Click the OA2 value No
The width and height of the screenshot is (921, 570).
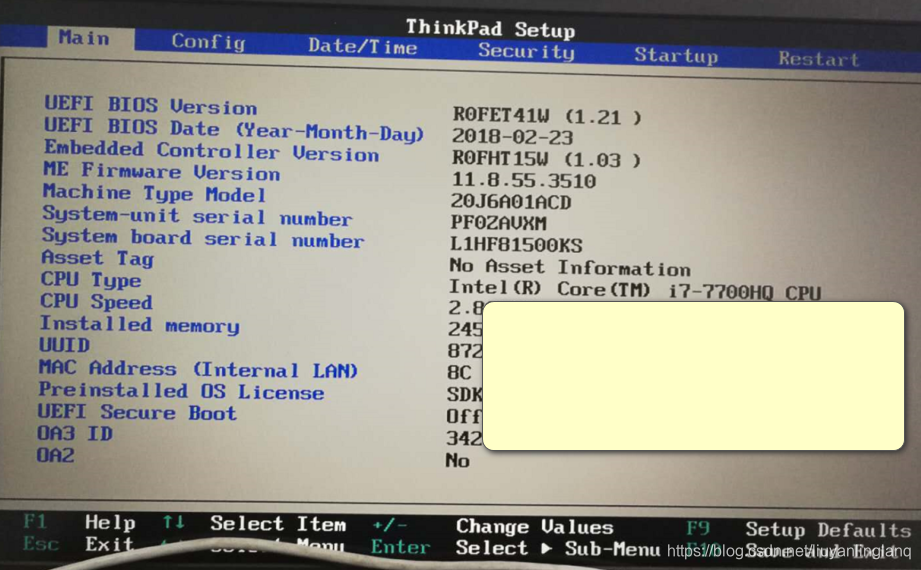click(458, 460)
